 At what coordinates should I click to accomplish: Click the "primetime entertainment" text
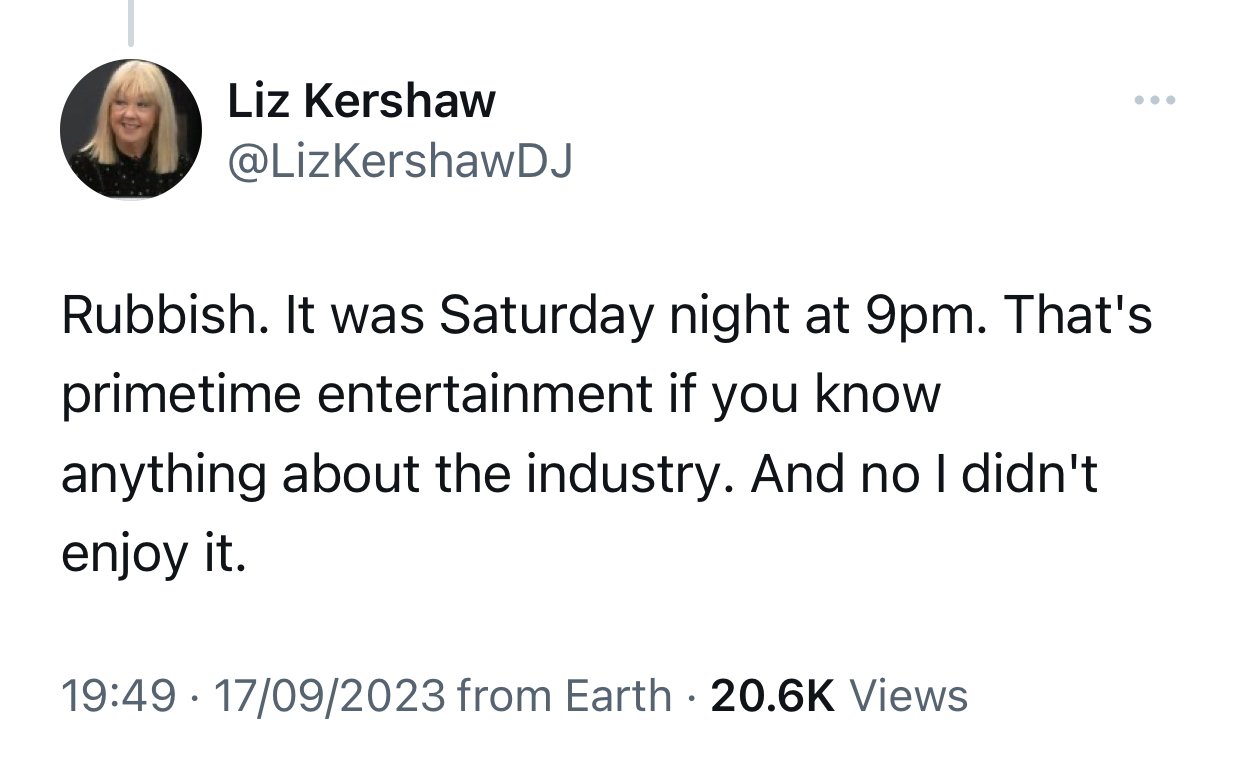pyautogui.click(x=357, y=395)
